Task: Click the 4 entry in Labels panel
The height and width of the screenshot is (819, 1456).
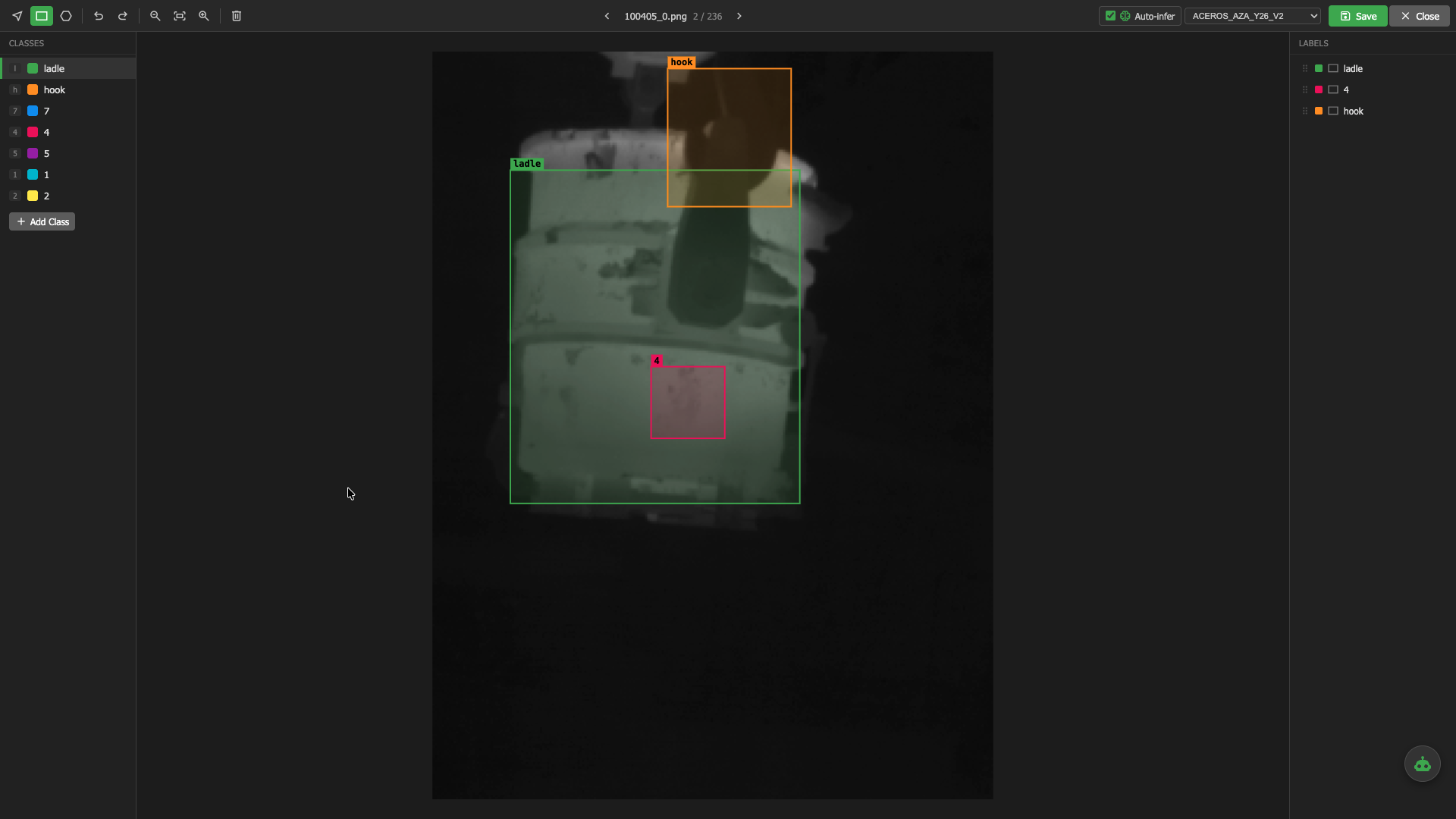Action: click(x=1373, y=89)
